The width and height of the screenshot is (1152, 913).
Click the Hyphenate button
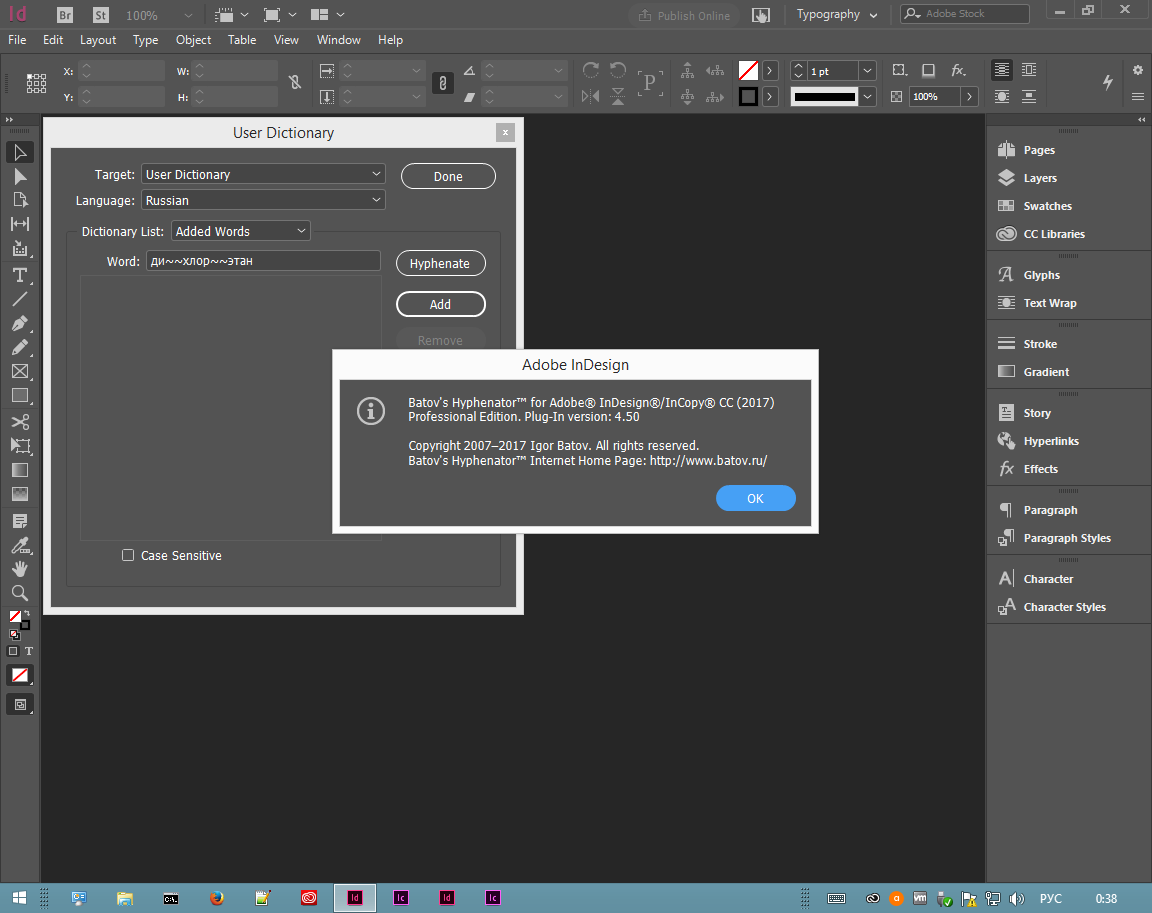pos(440,263)
